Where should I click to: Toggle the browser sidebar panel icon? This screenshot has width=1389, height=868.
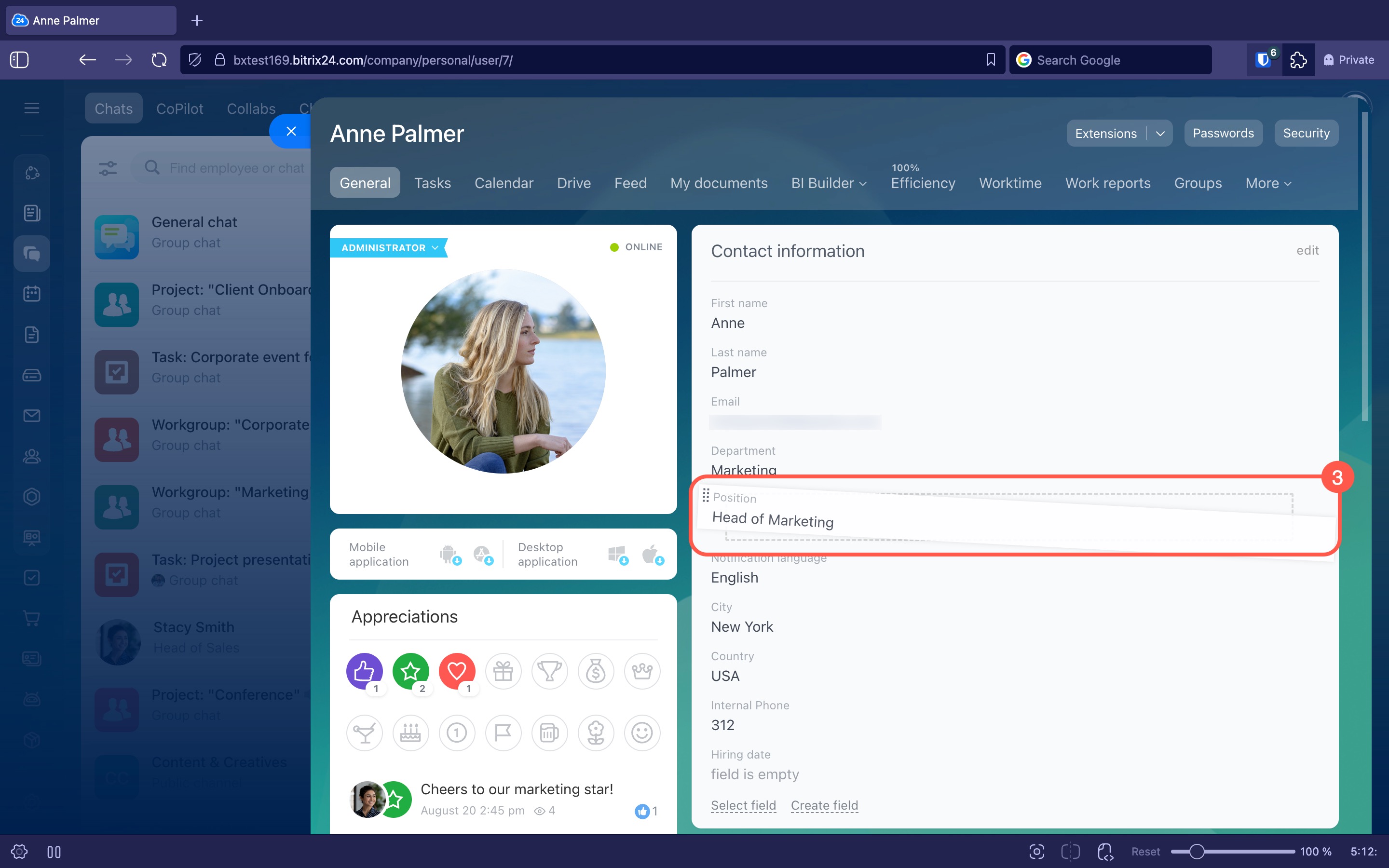tap(19, 60)
